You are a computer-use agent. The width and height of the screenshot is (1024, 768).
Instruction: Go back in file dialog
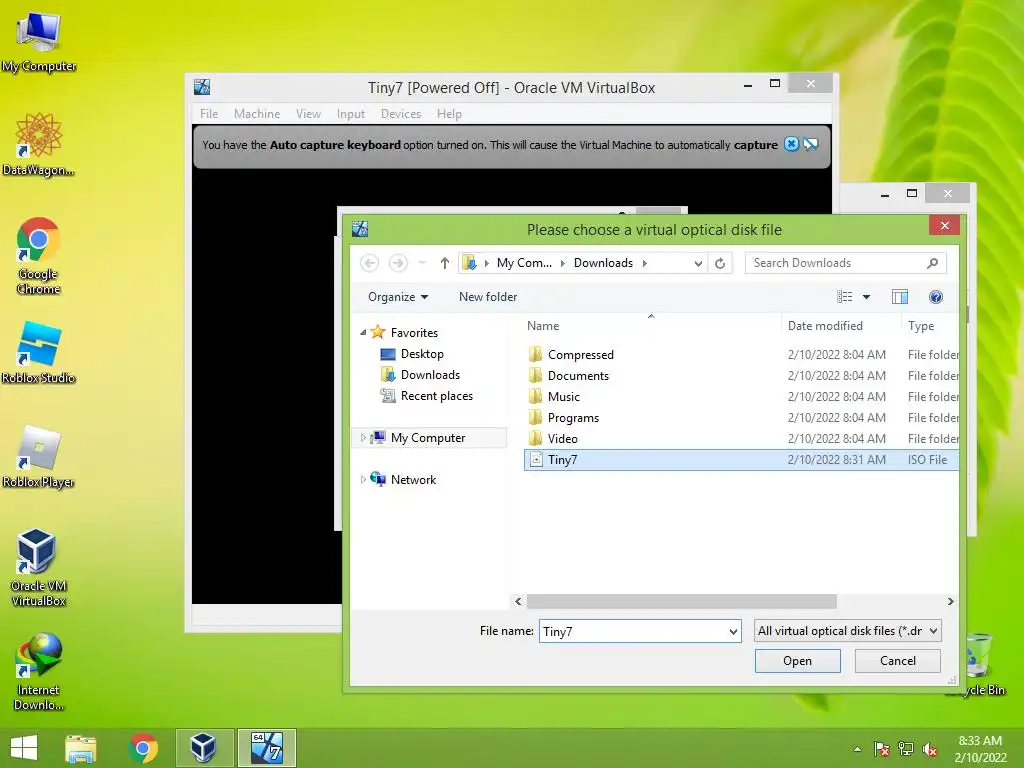pyautogui.click(x=369, y=263)
